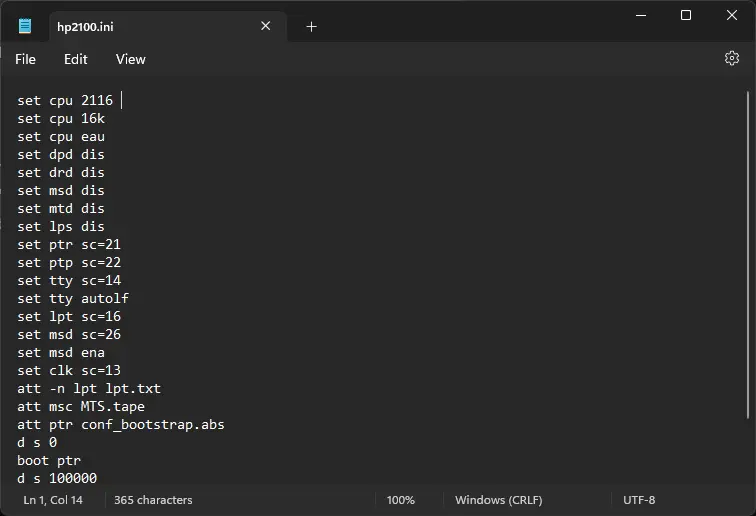Place cursor on 'boot ptr' line
Screen dimensions: 756x516
pos(49,461)
